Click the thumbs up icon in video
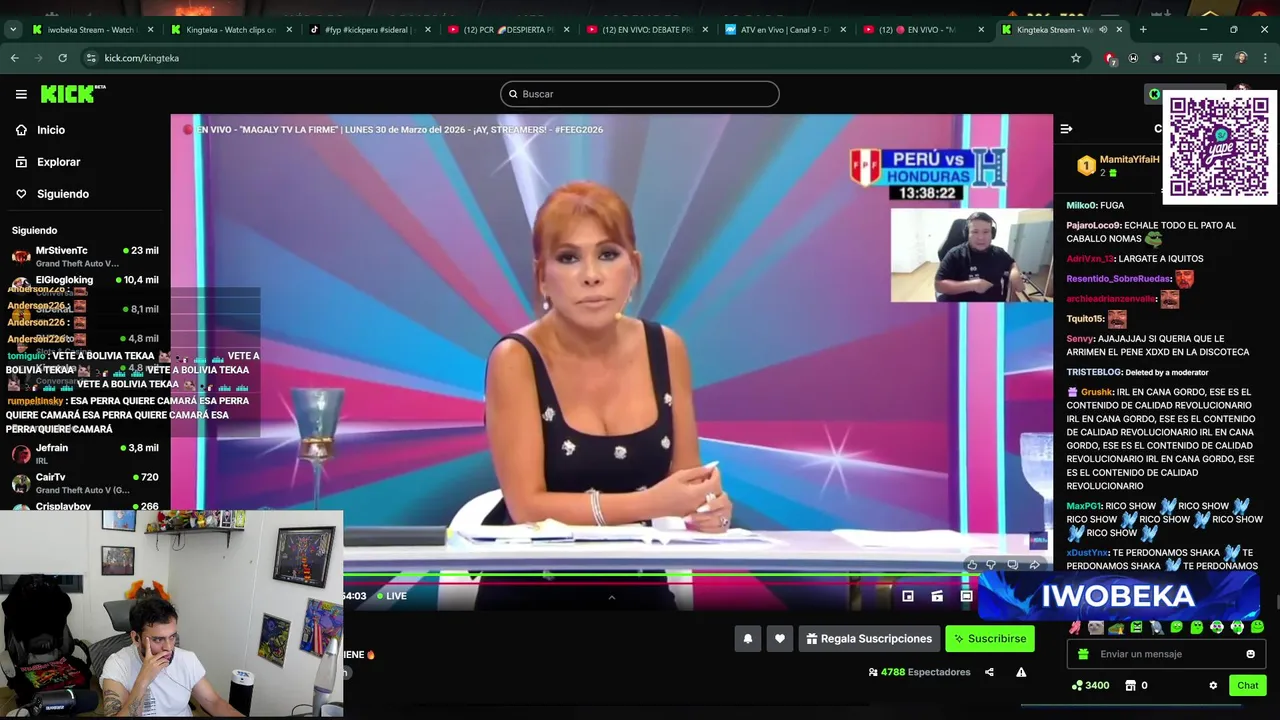This screenshot has height=720, width=1280. point(972,565)
